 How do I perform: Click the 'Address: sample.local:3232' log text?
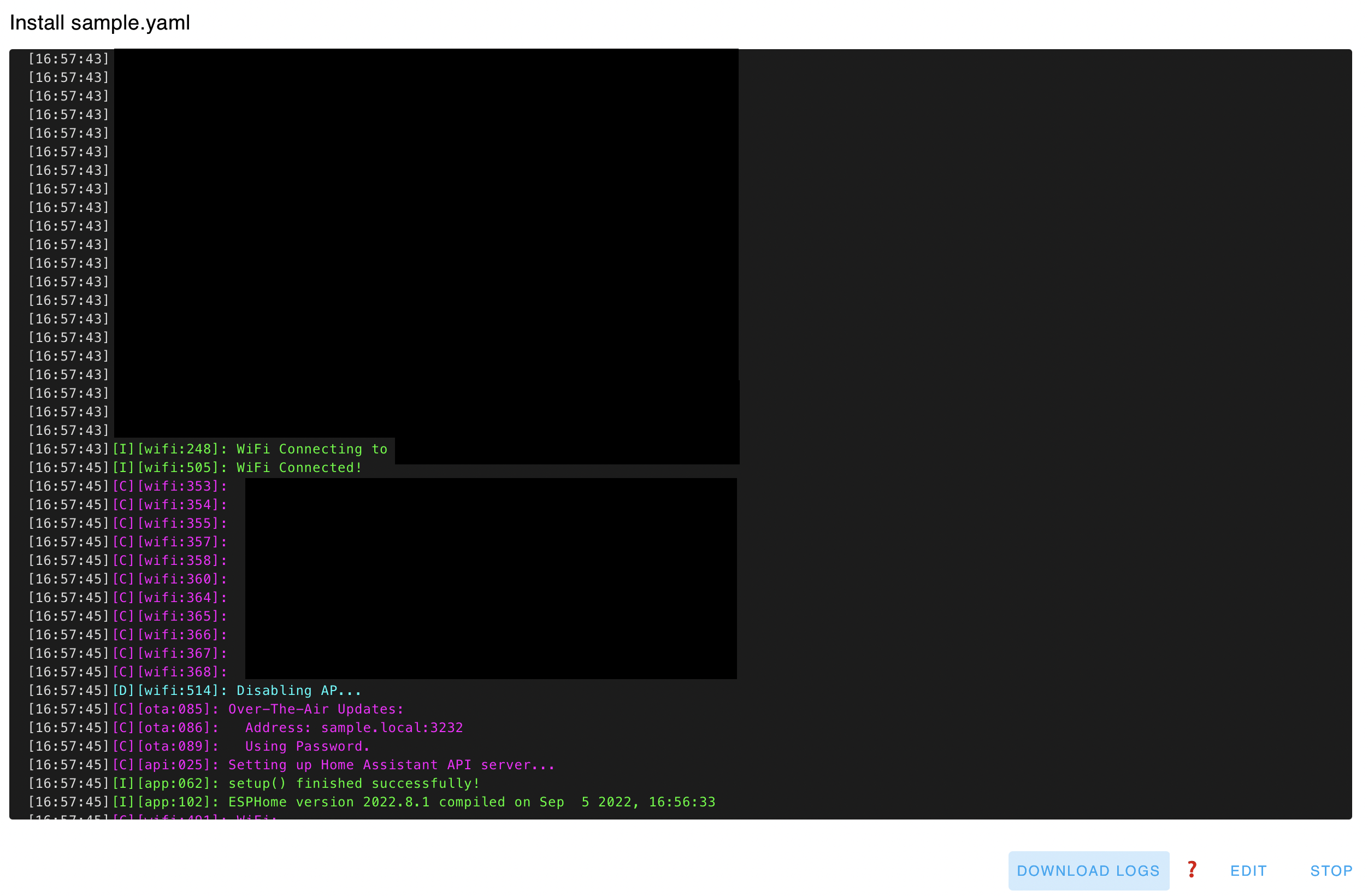354,728
